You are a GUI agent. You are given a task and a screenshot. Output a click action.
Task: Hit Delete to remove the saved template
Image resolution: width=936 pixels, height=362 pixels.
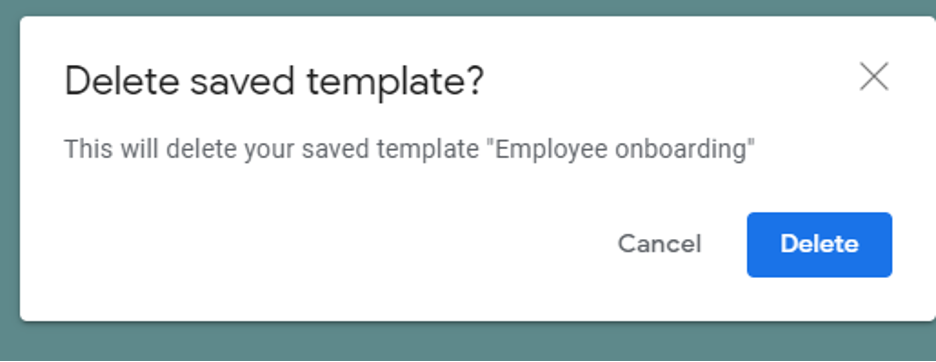pos(819,245)
